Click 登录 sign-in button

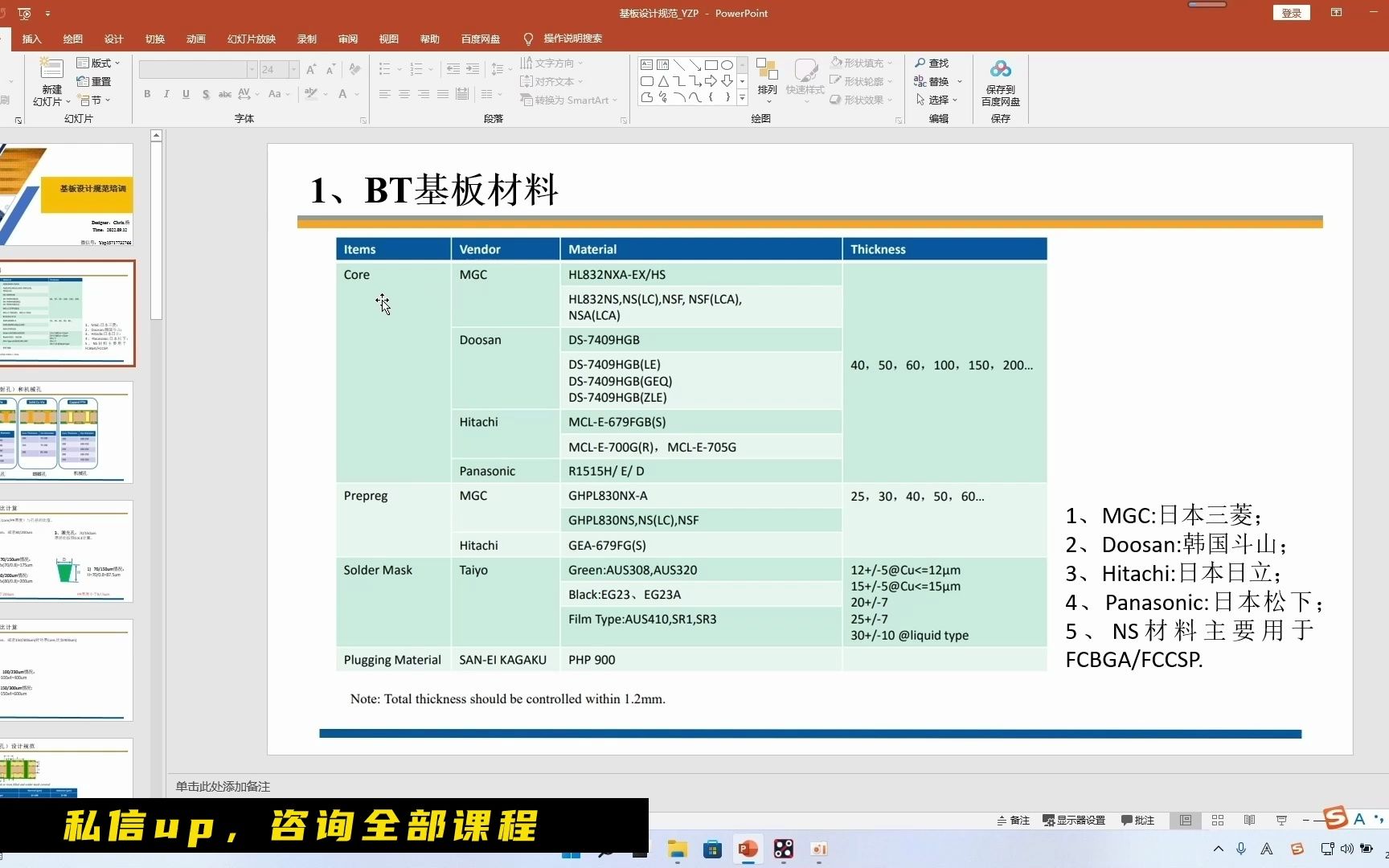(1292, 13)
